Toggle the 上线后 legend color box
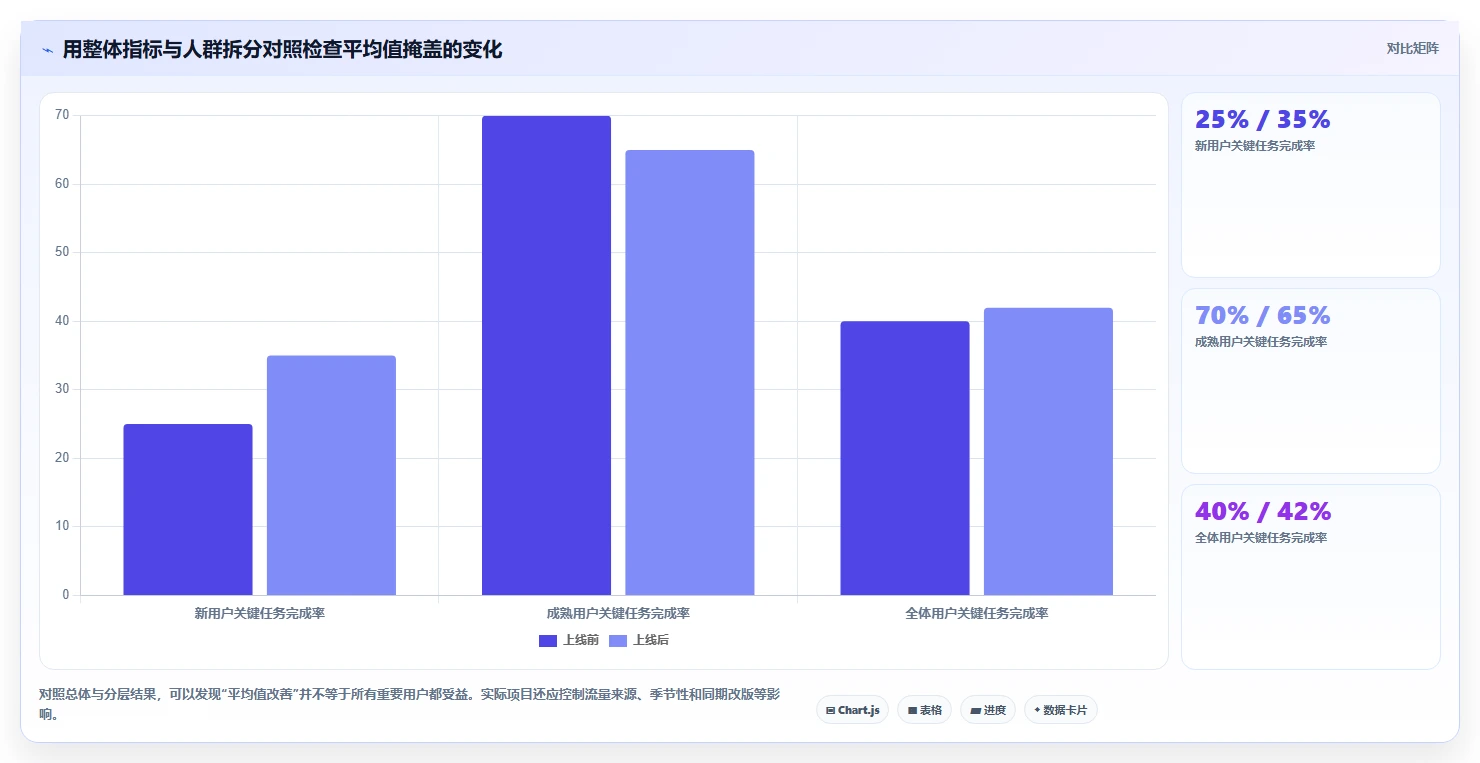 click(x=618, y=640)
